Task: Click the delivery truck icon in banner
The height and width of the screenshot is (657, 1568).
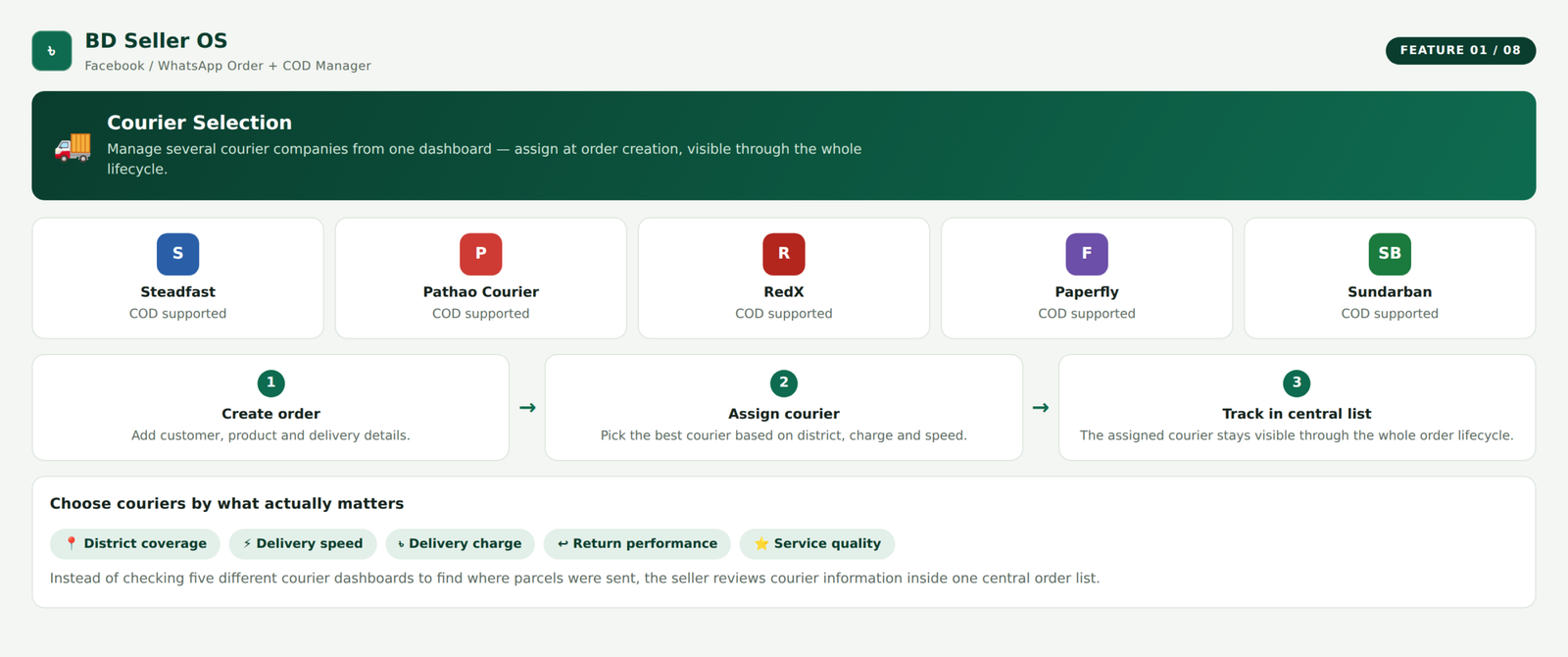Action: point(73,146)
